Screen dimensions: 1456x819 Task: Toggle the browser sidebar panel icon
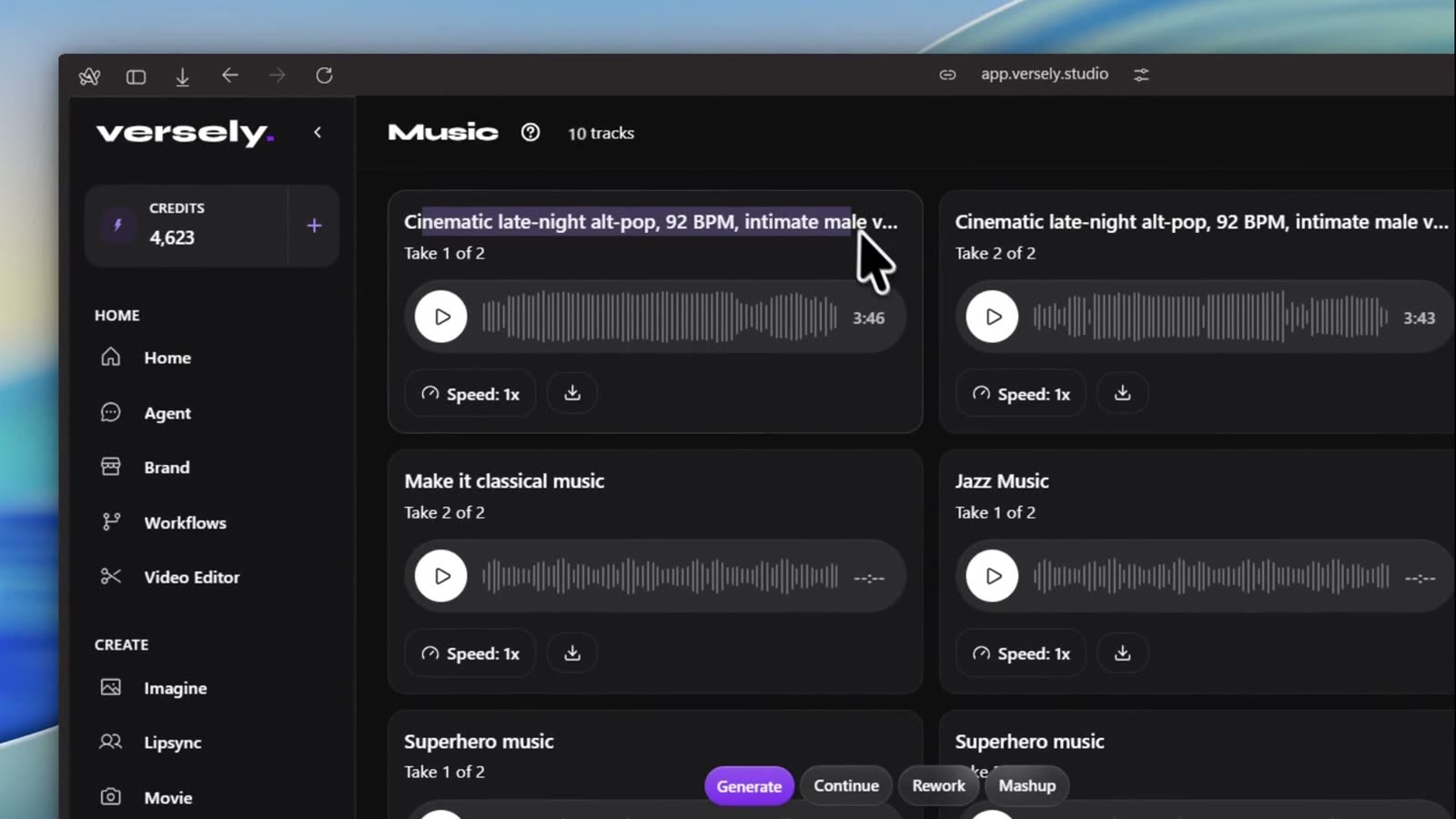tap(136, 76)
